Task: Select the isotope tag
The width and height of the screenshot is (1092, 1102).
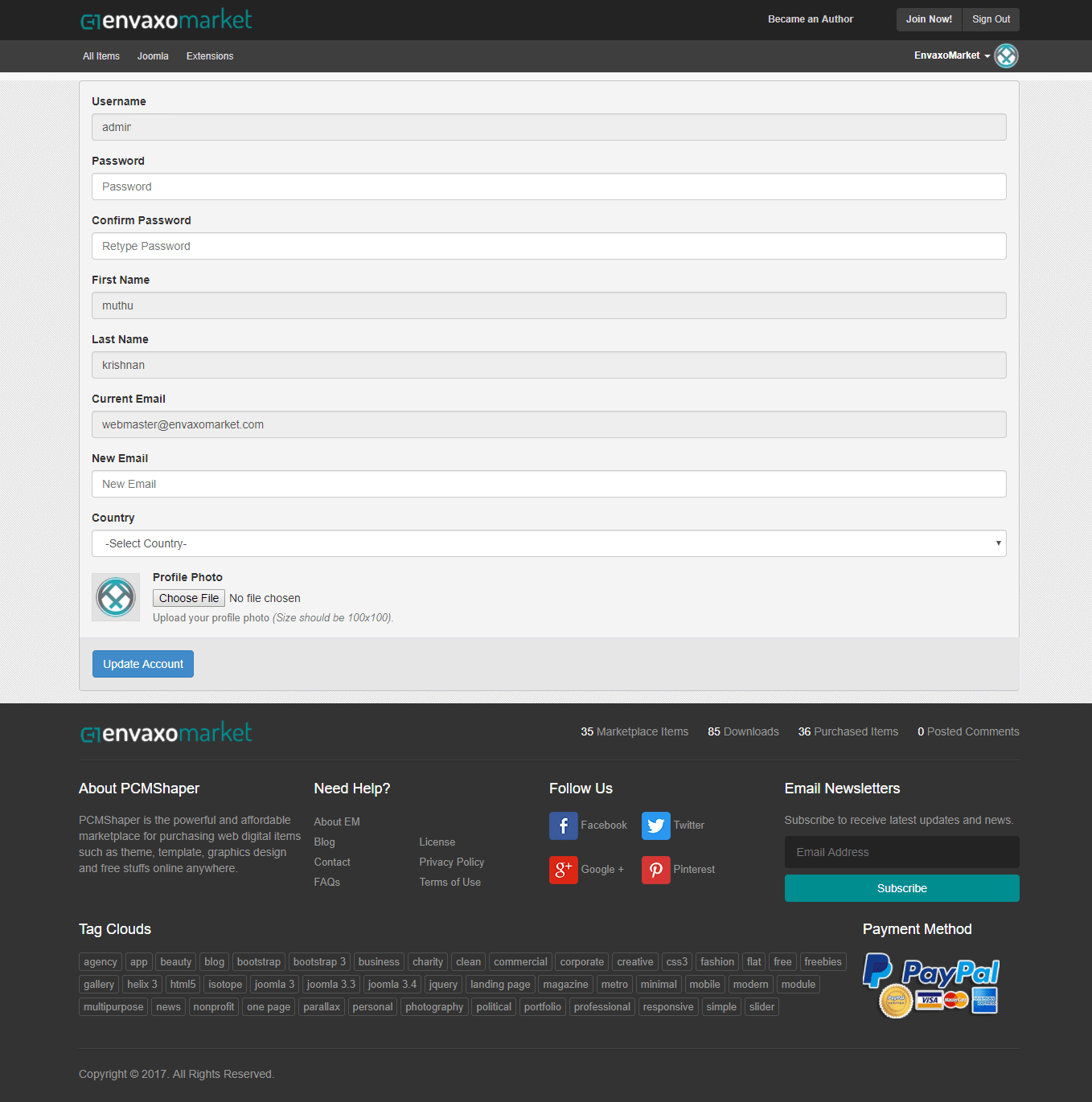Action: click(x=225, y=985)
